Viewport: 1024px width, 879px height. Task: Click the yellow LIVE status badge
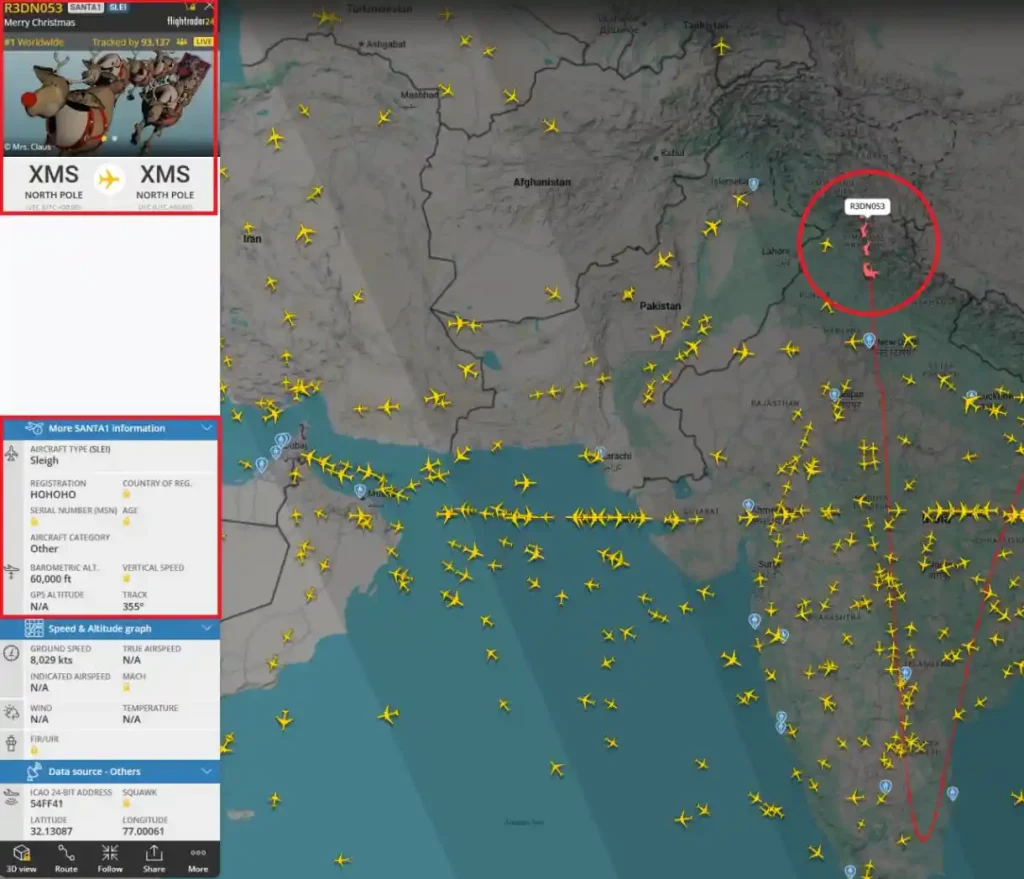pos(204,42)
